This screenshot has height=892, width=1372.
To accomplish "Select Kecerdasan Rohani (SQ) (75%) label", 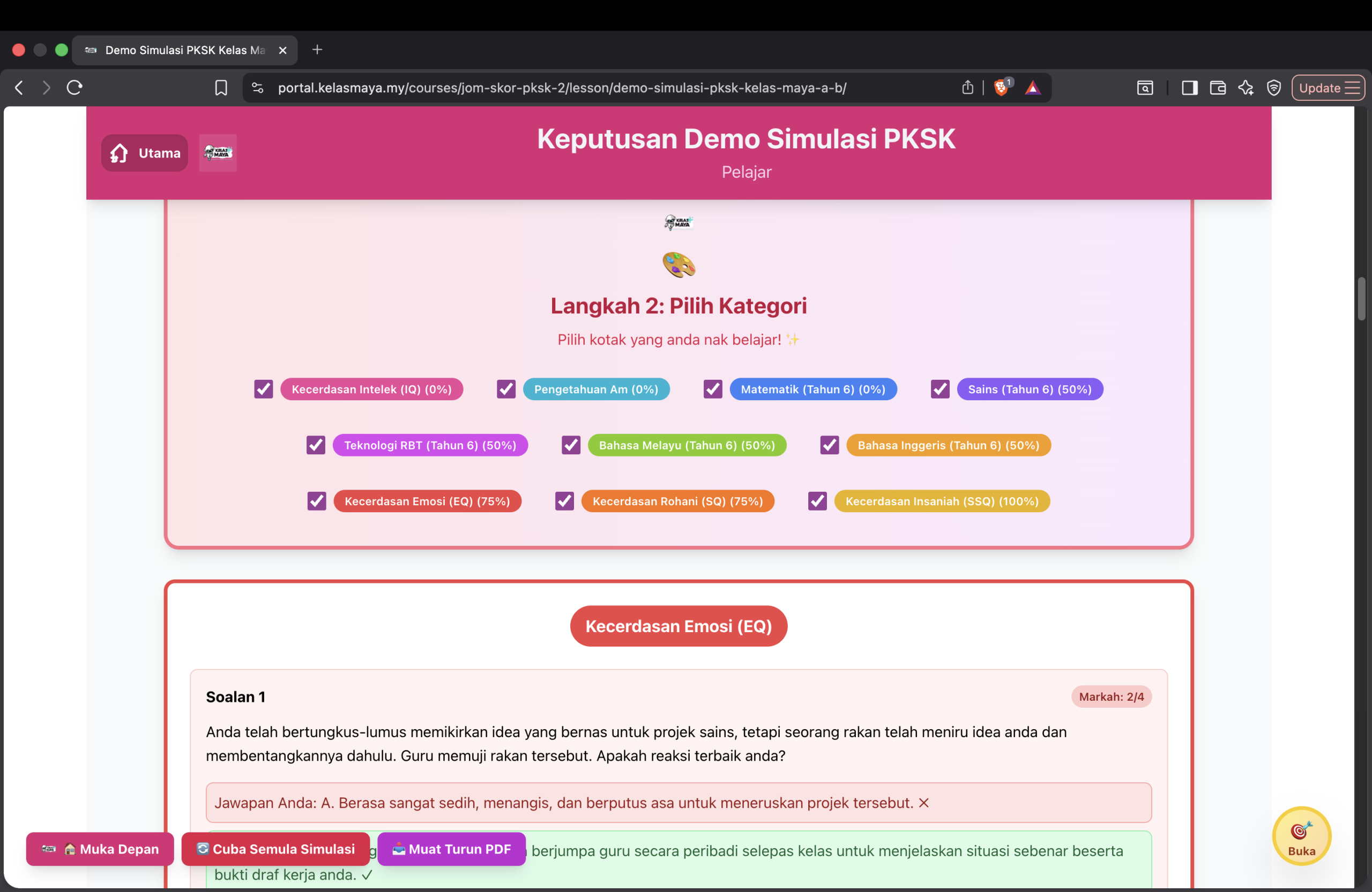I will tap(677, 501).
